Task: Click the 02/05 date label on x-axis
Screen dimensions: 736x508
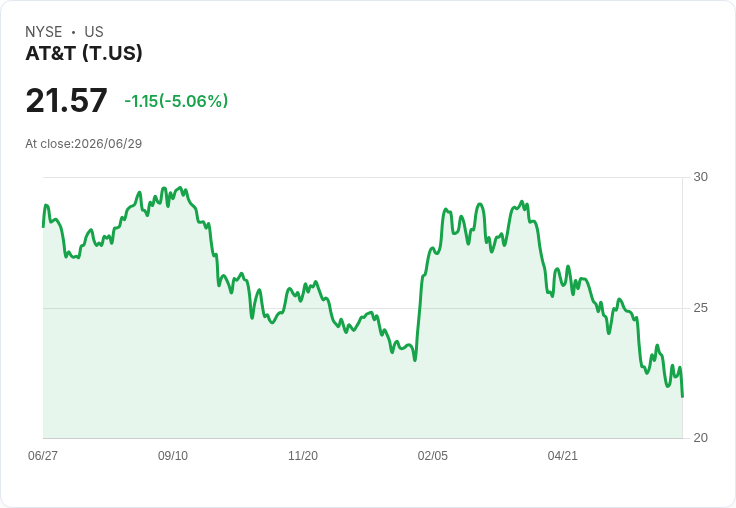Action: [x=433, y=455]
